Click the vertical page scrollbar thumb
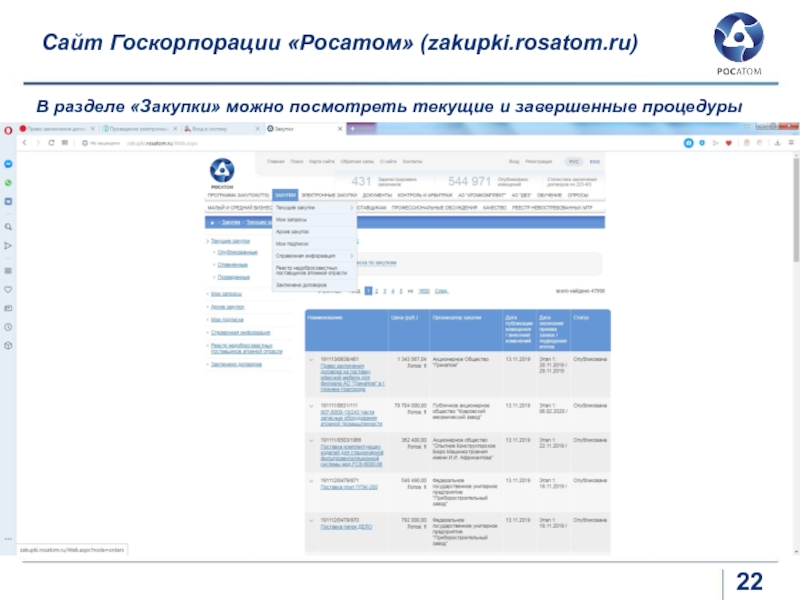Screen dimensions: 800x600 (x=796, y=210)
